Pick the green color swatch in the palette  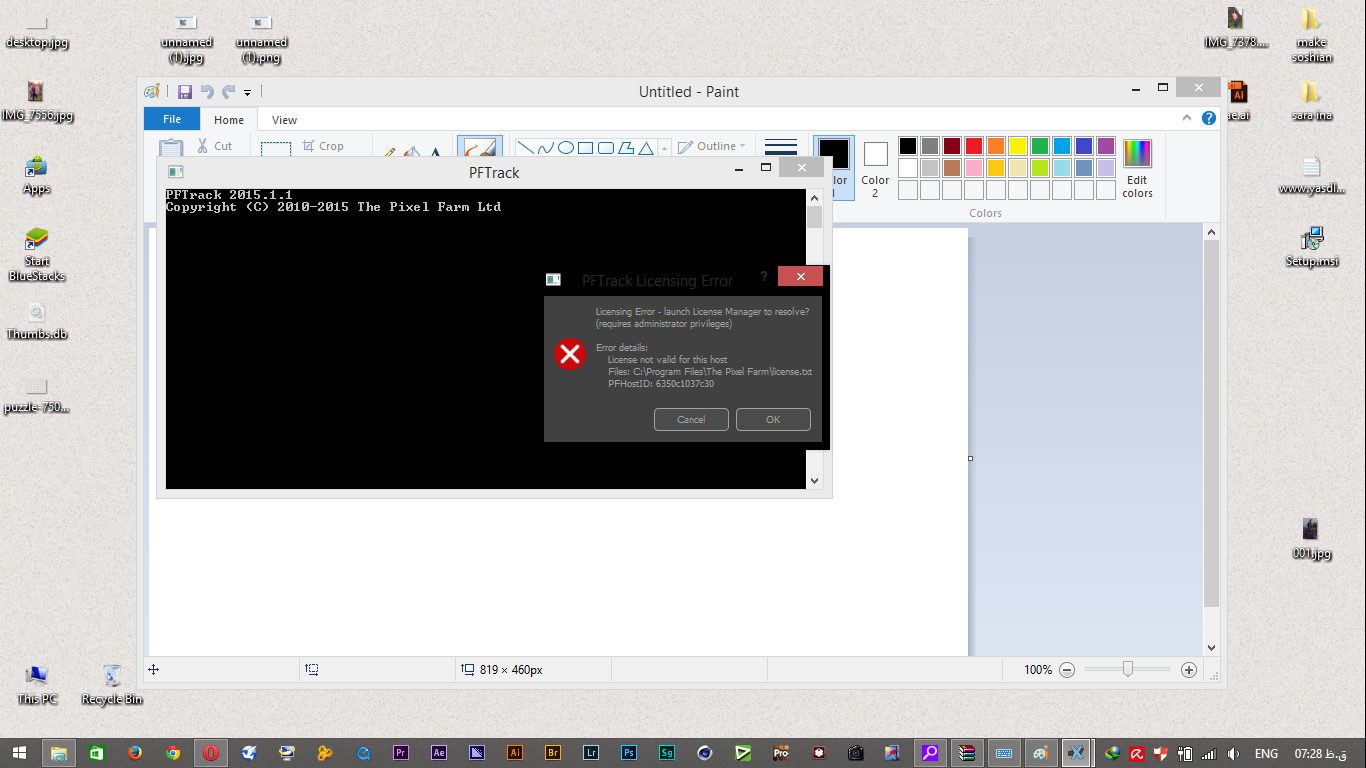point(1039,146)
